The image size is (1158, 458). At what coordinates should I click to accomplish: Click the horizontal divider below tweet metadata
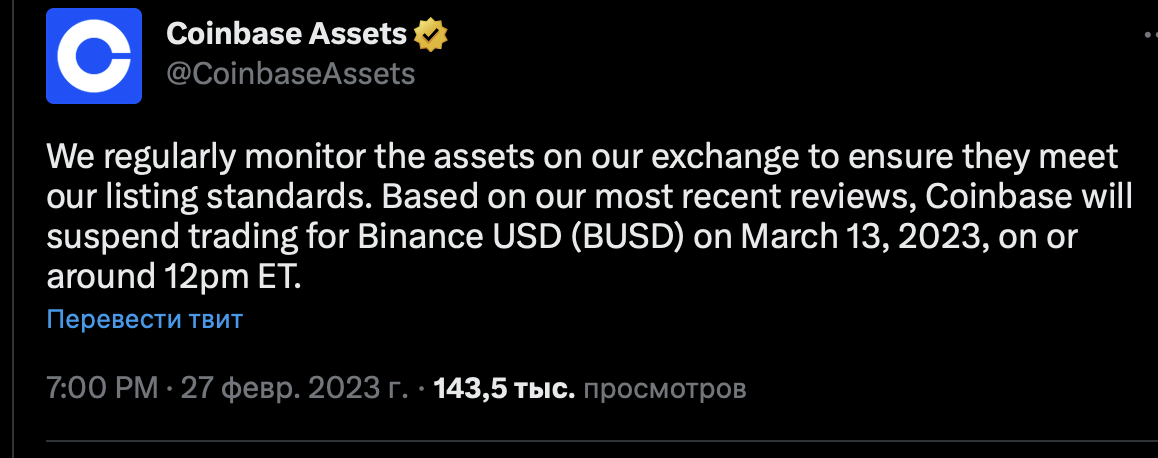[x=602, y=442]
